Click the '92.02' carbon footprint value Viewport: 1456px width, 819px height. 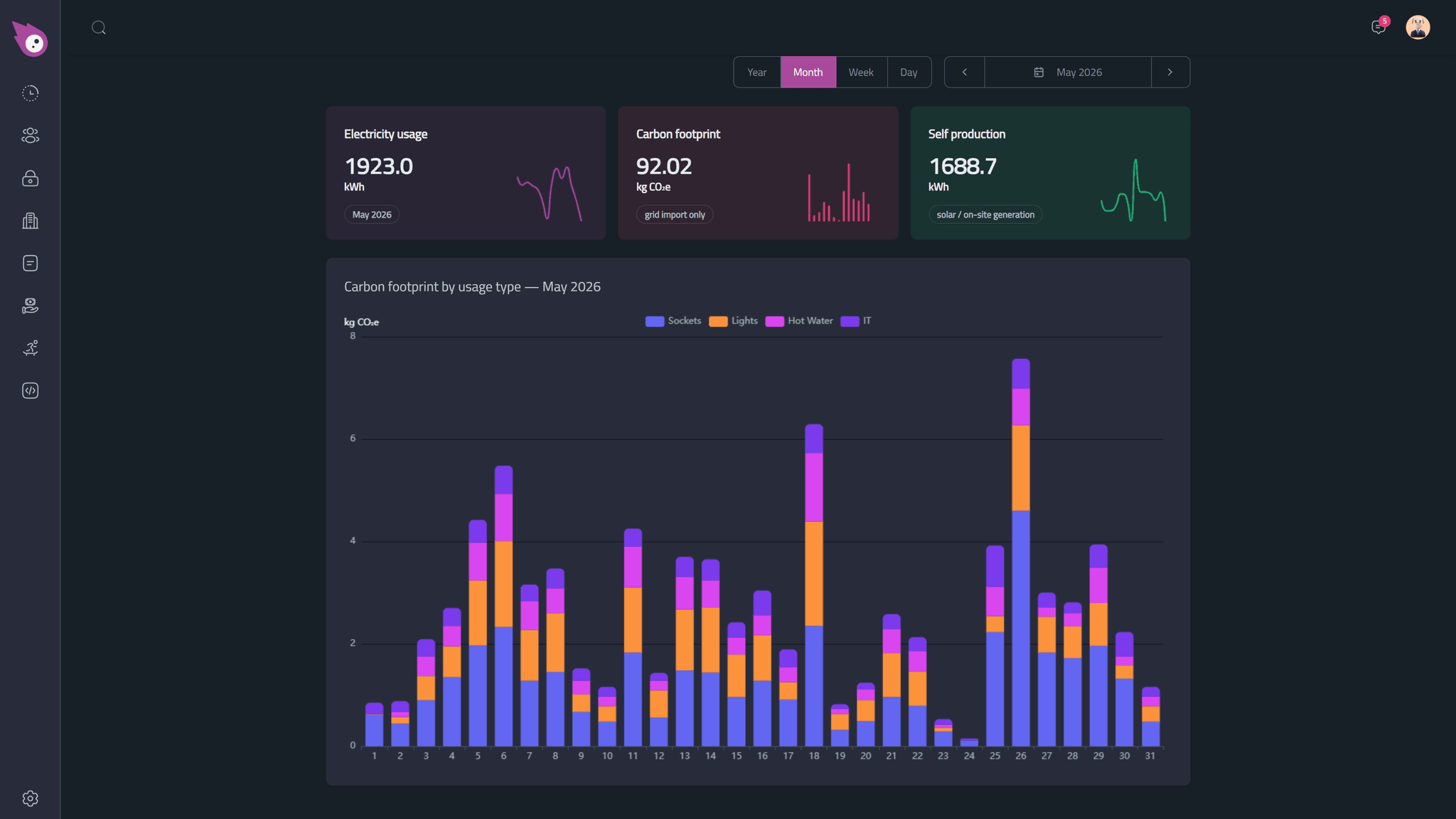[x=664, y=166]
